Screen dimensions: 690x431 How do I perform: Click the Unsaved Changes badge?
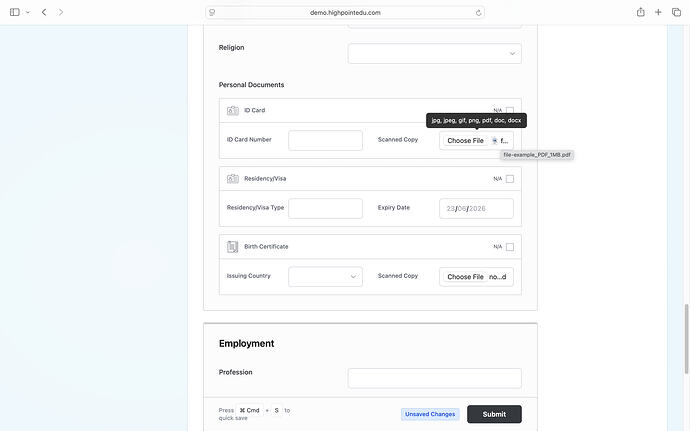[x=430, y=414]
